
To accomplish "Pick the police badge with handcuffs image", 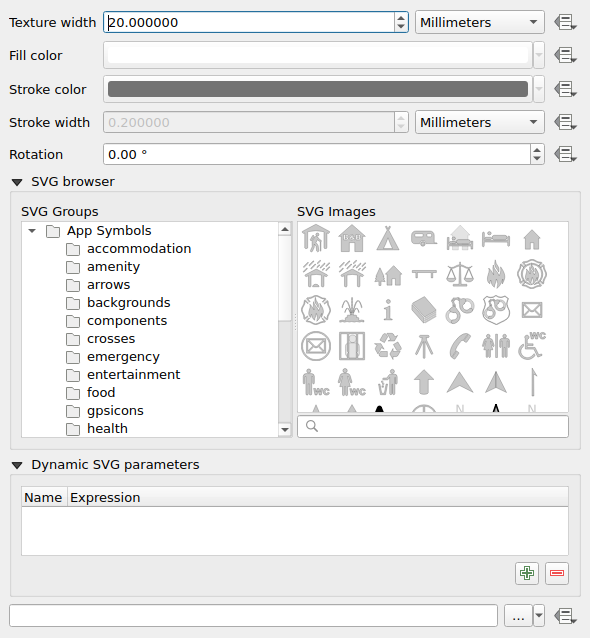I will pos(496,310).
